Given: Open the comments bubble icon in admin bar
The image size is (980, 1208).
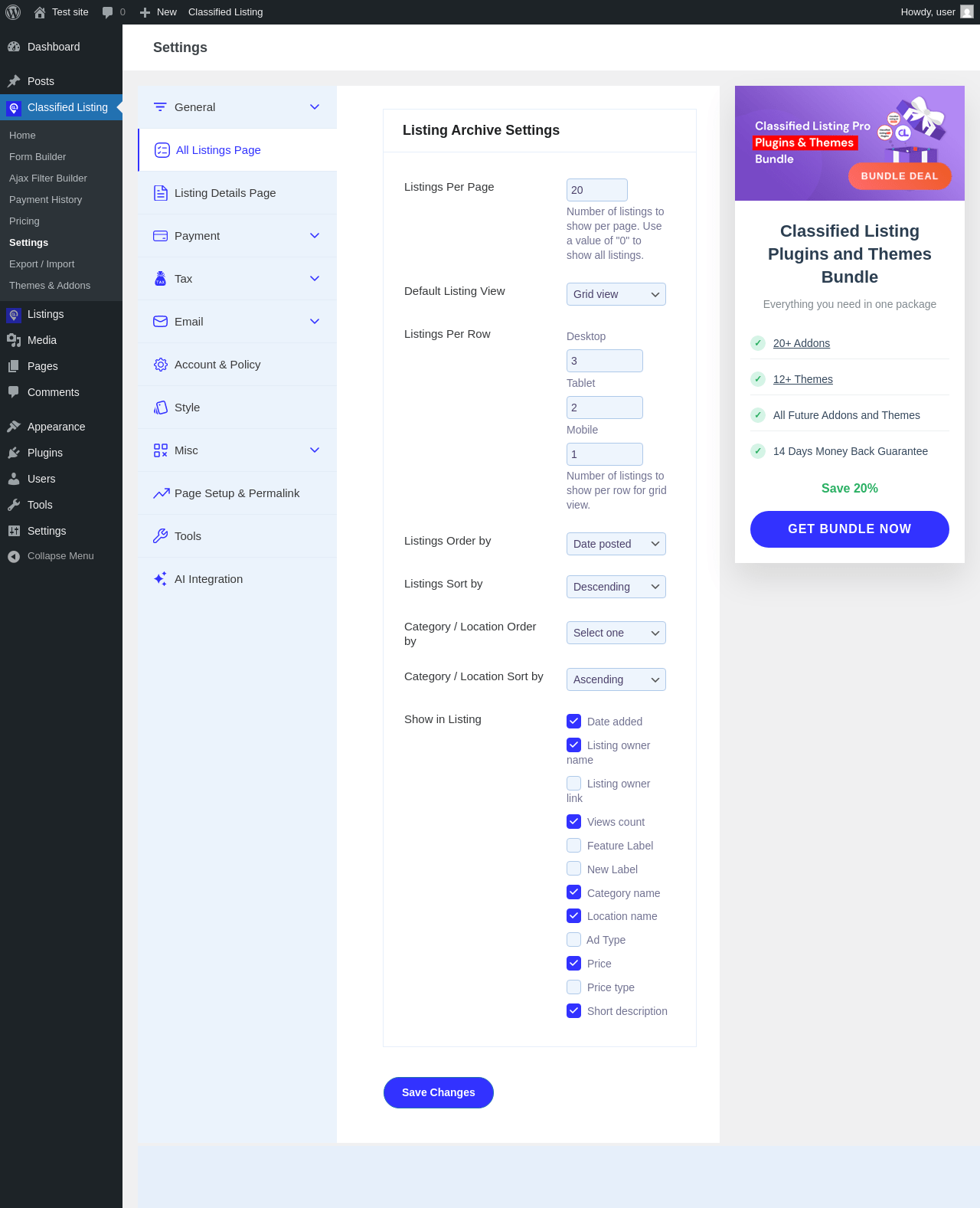Looking at the screenshot, I should [107, 12].
